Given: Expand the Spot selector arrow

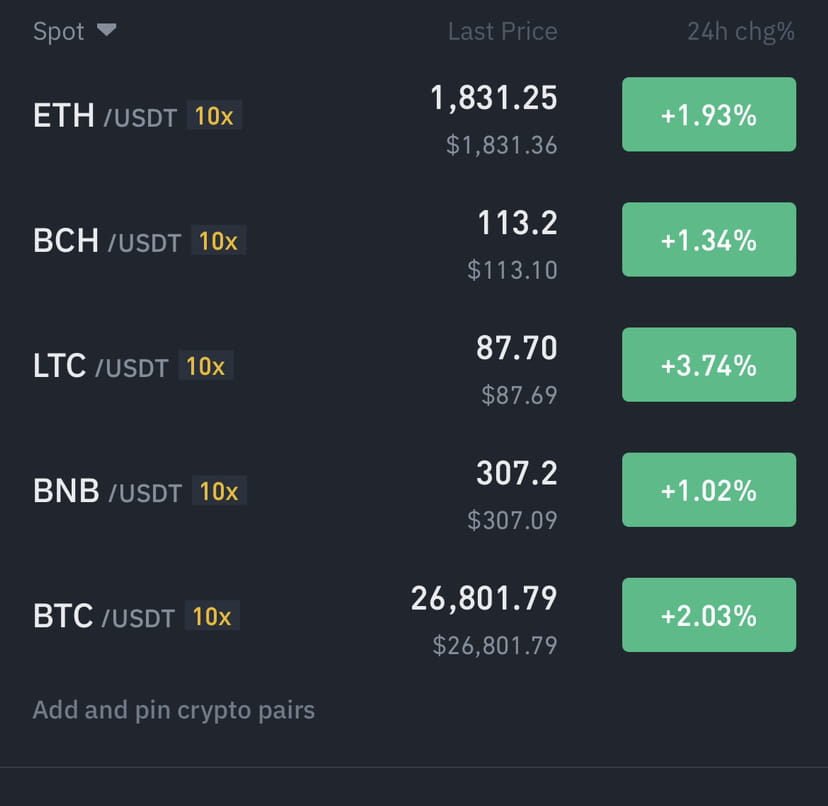Looking at the screenshot, I should pyautogui.click(x=108, y=30).
